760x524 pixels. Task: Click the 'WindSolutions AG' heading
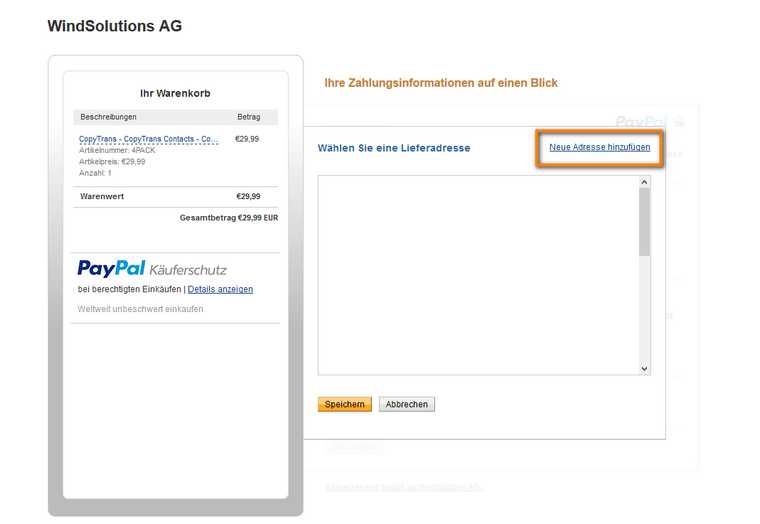[115, 26]
